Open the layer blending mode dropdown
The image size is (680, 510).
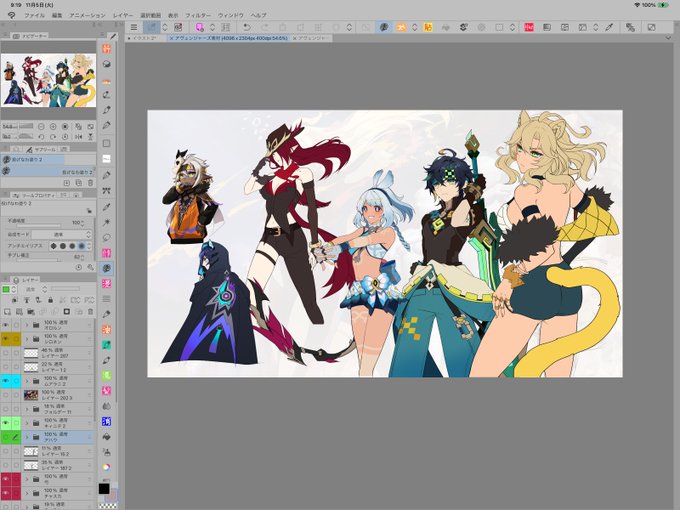click(34, 289)
